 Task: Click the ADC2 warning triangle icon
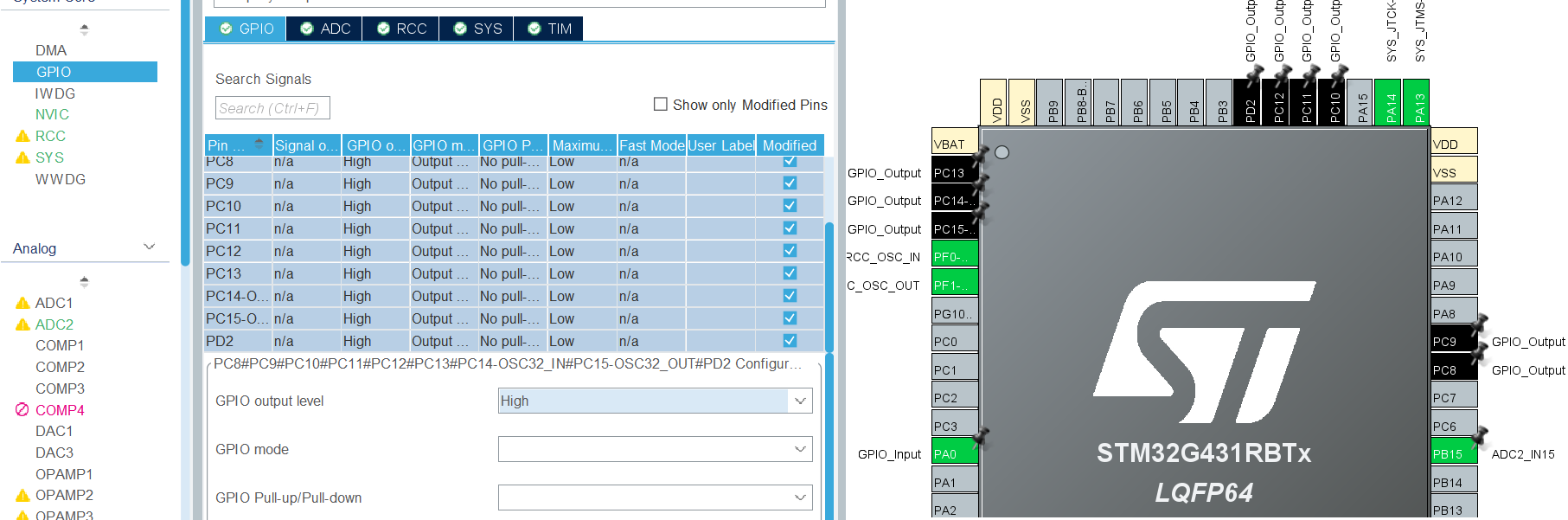click(22, 324)
